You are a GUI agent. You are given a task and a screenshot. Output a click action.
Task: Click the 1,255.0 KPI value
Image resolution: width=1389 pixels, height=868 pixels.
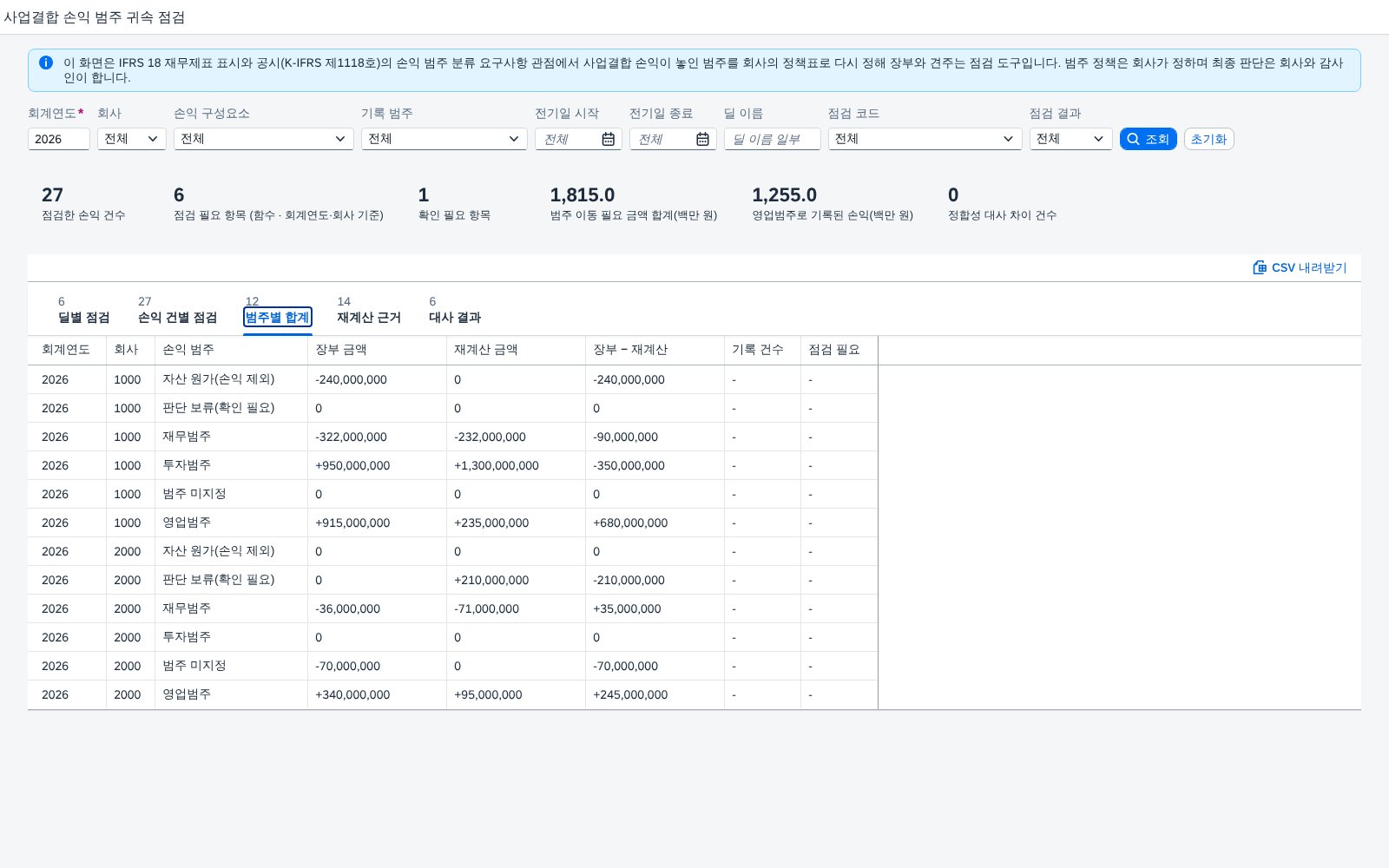tap(785, 195)
